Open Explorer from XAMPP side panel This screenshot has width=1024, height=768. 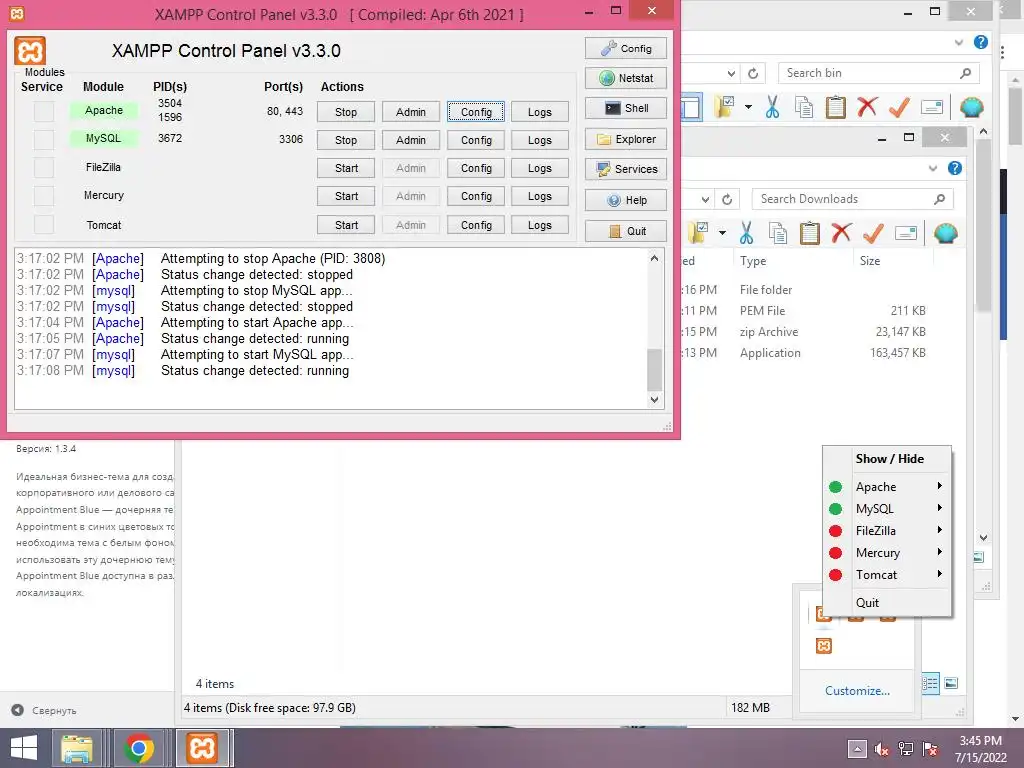point(626,139)
